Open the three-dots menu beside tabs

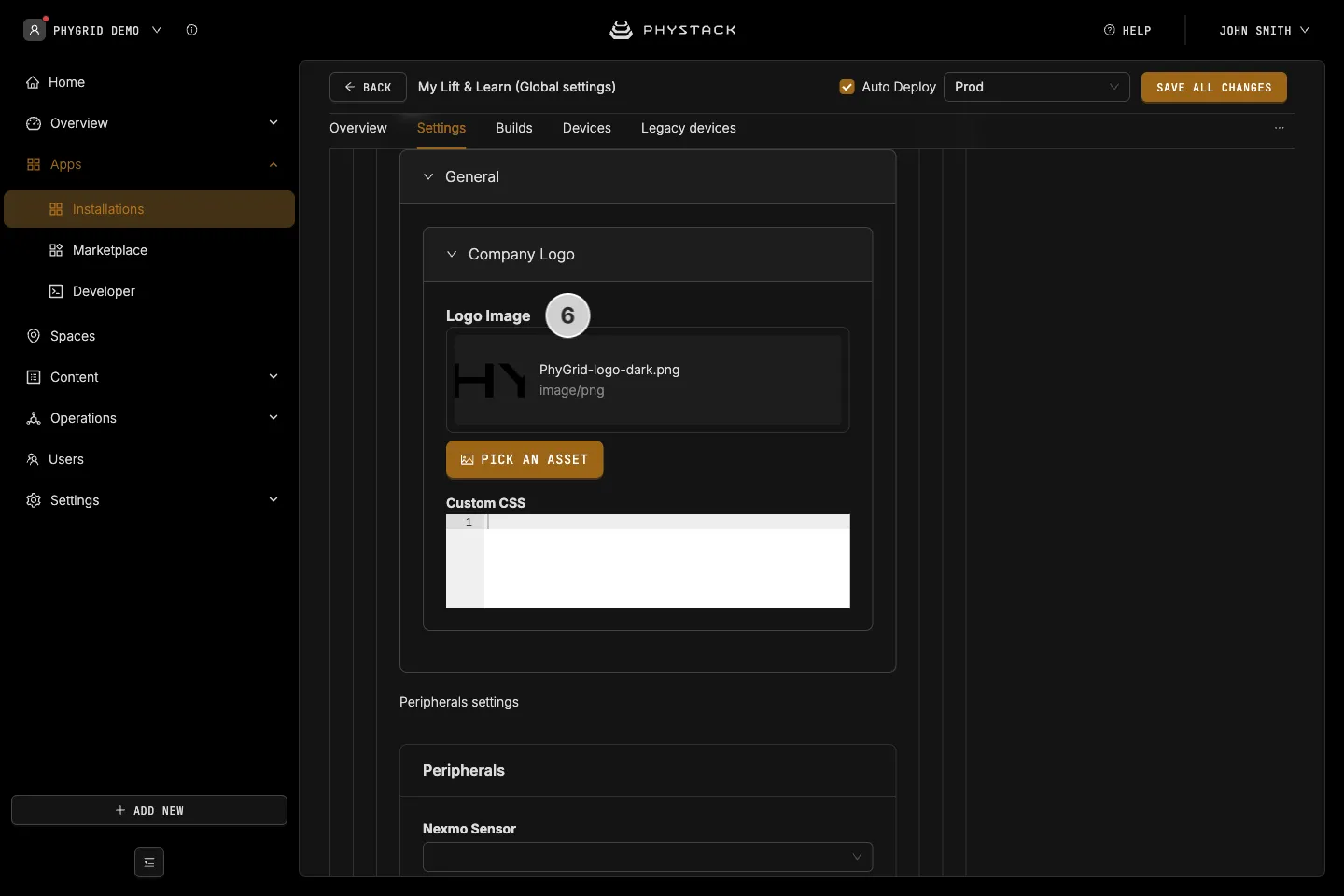tap(1280, 128)
